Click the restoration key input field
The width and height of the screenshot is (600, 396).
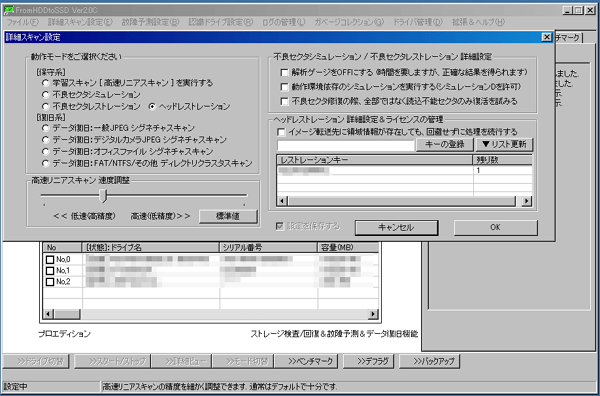coord(346,145)
